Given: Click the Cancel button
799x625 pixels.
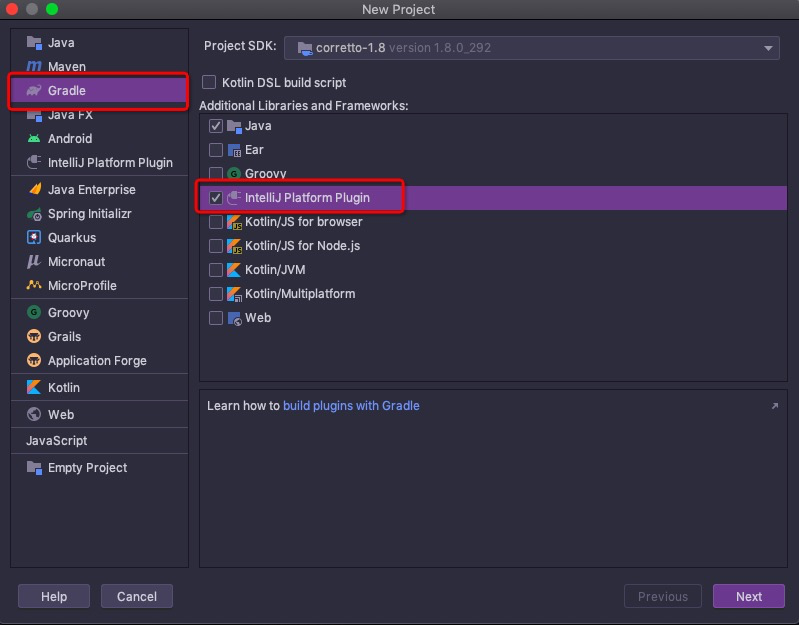Looking at the screenshot, I should click(137, 596).
